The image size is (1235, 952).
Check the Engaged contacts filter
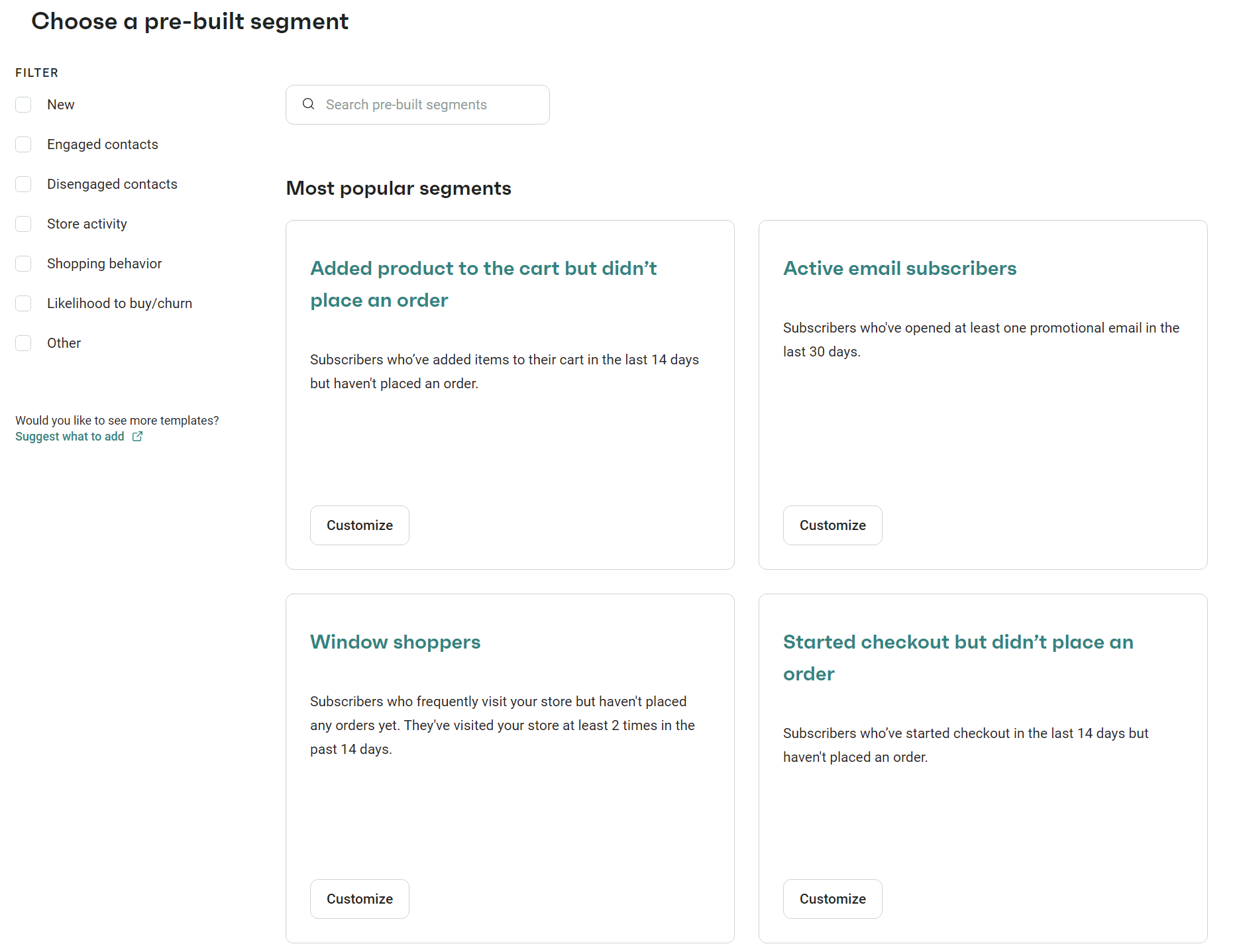pyautogui.click(x=23, y=144)
